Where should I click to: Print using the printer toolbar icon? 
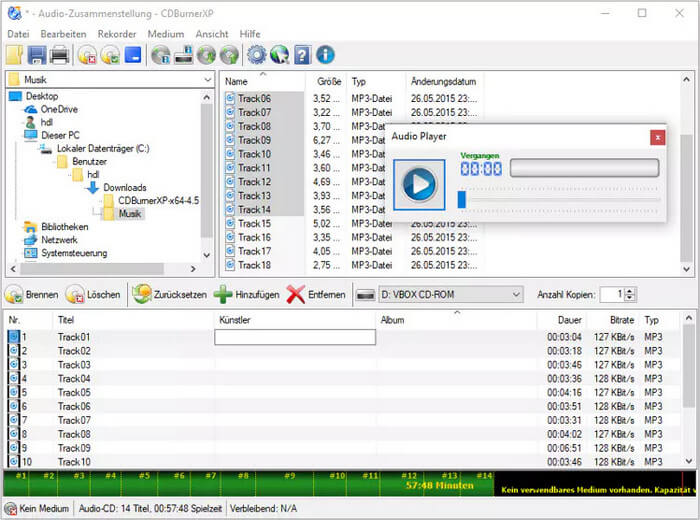click(x=59, y=55)
